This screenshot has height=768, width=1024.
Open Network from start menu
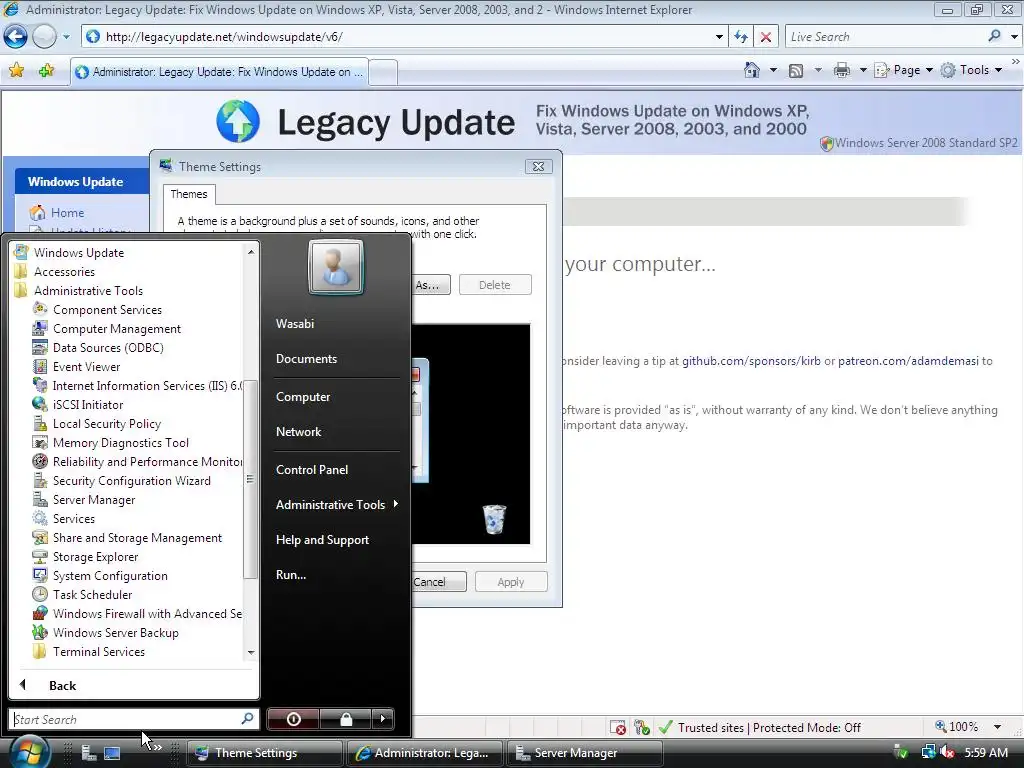coord(298,432)
